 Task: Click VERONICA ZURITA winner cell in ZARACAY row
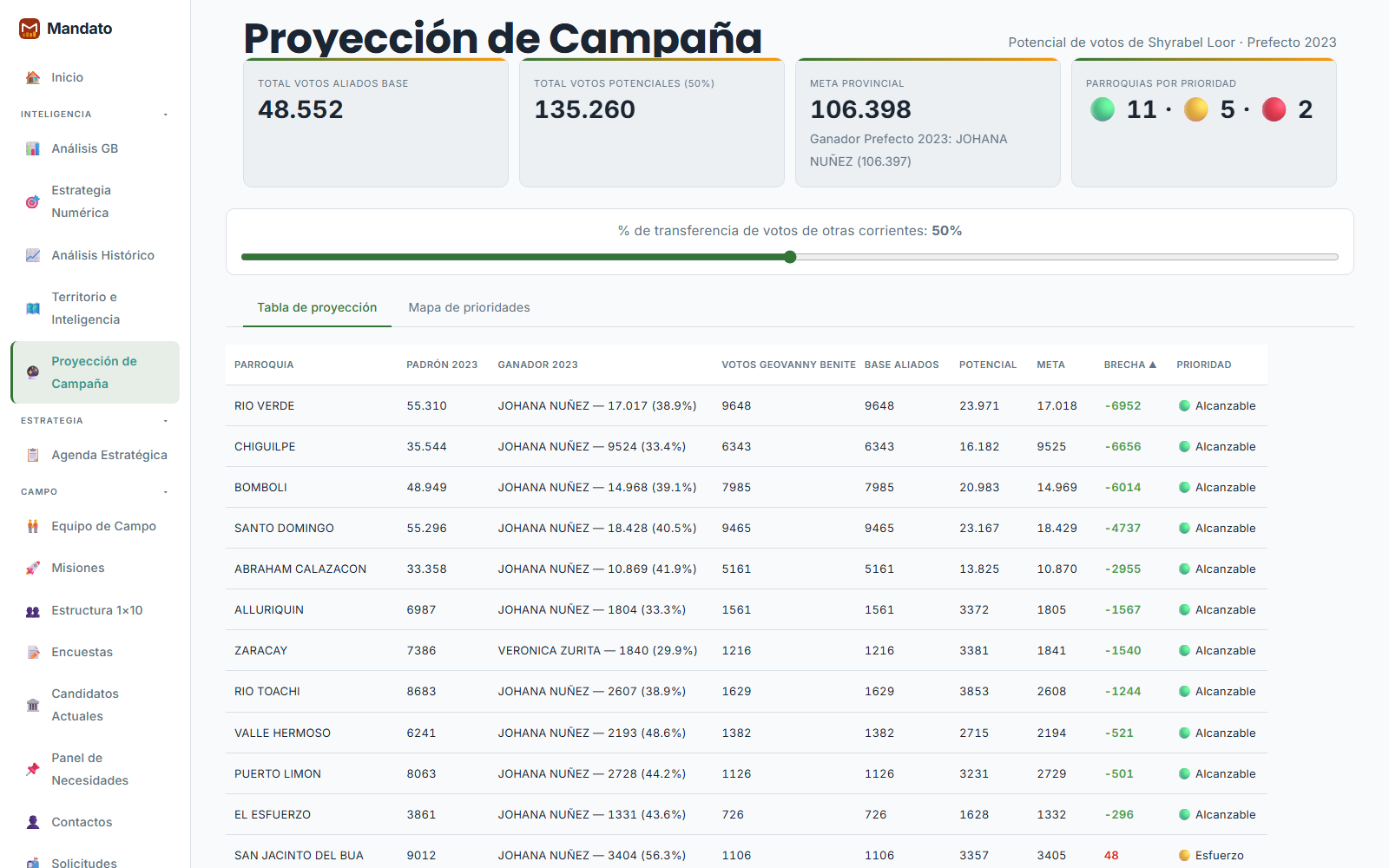pos(597,650)
